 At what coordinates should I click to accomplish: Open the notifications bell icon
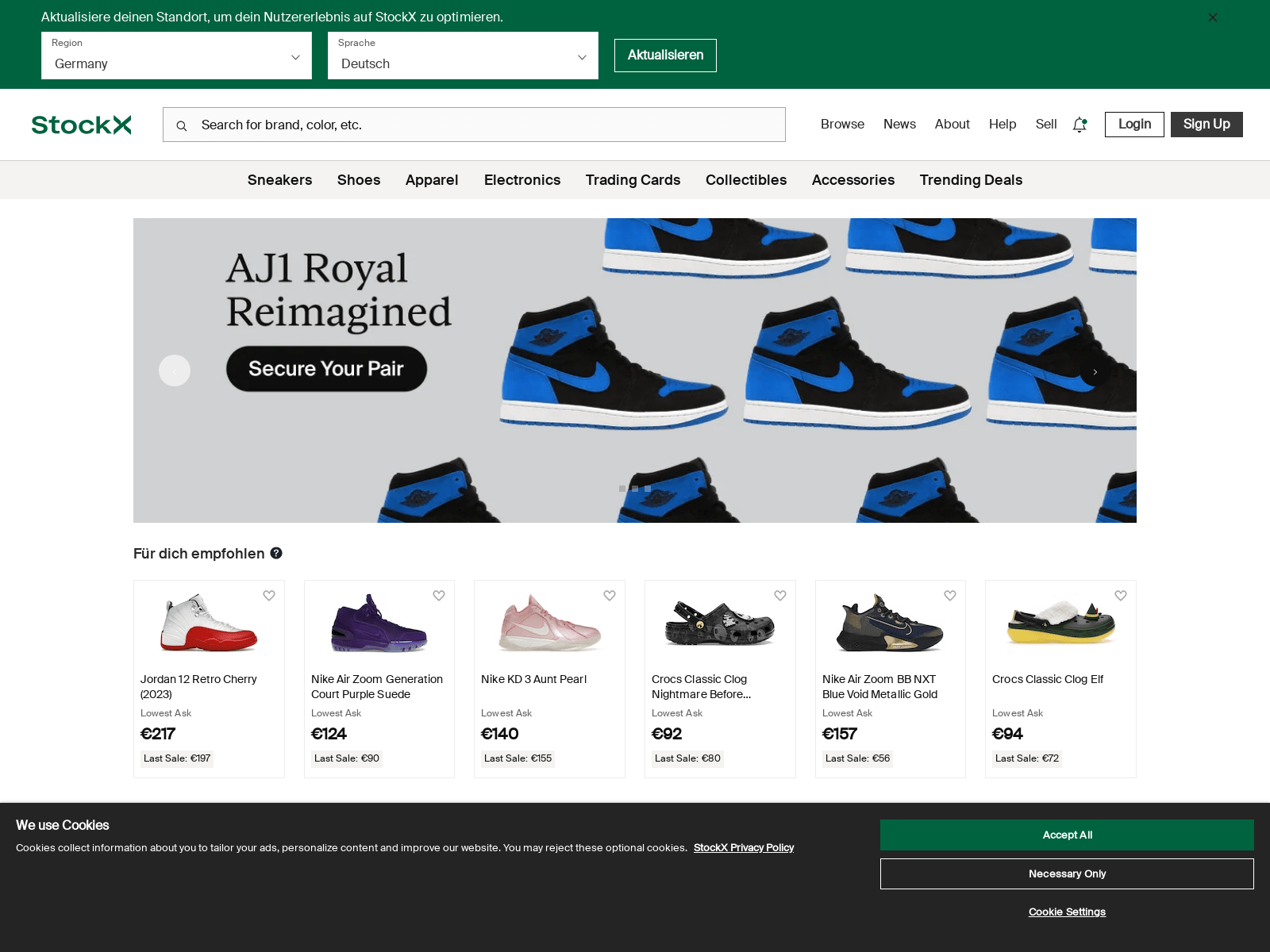(x=1079, y=125)
